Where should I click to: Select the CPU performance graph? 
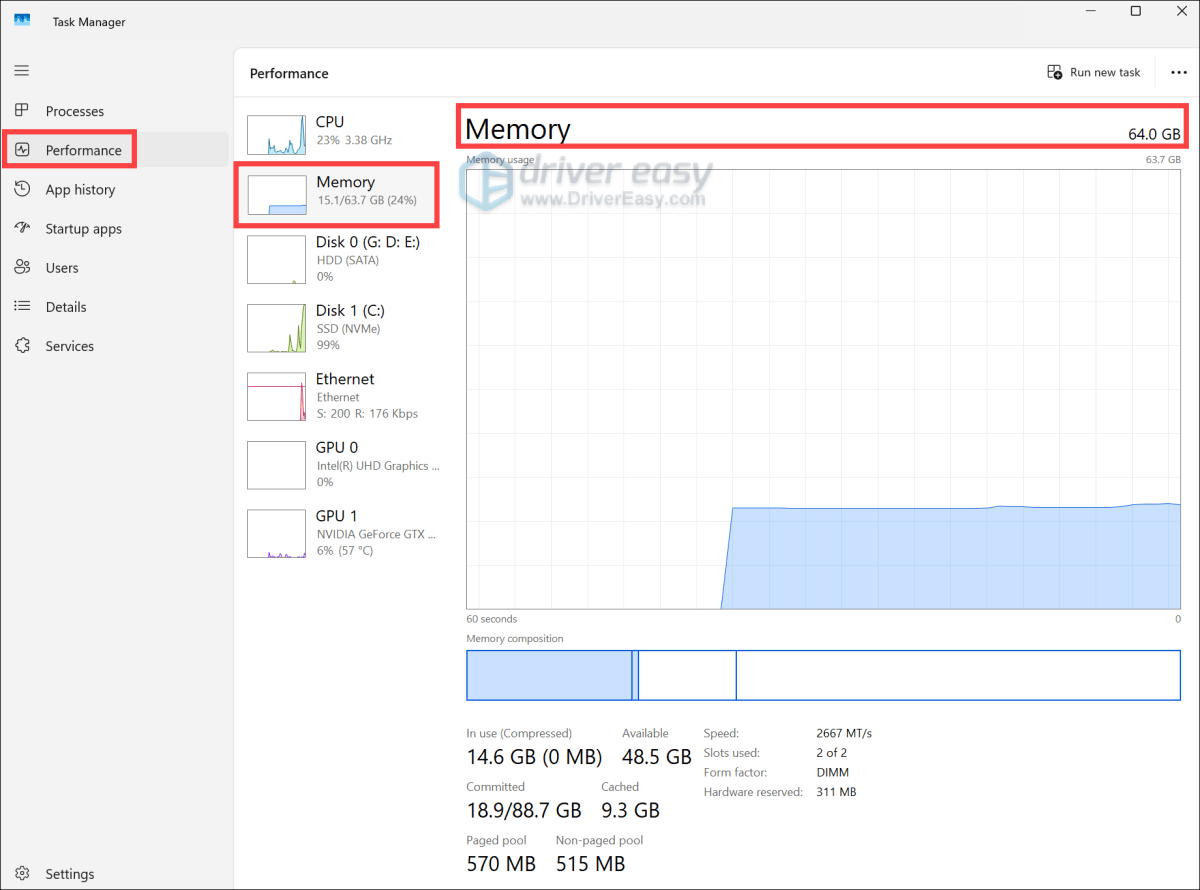point(277,134)
